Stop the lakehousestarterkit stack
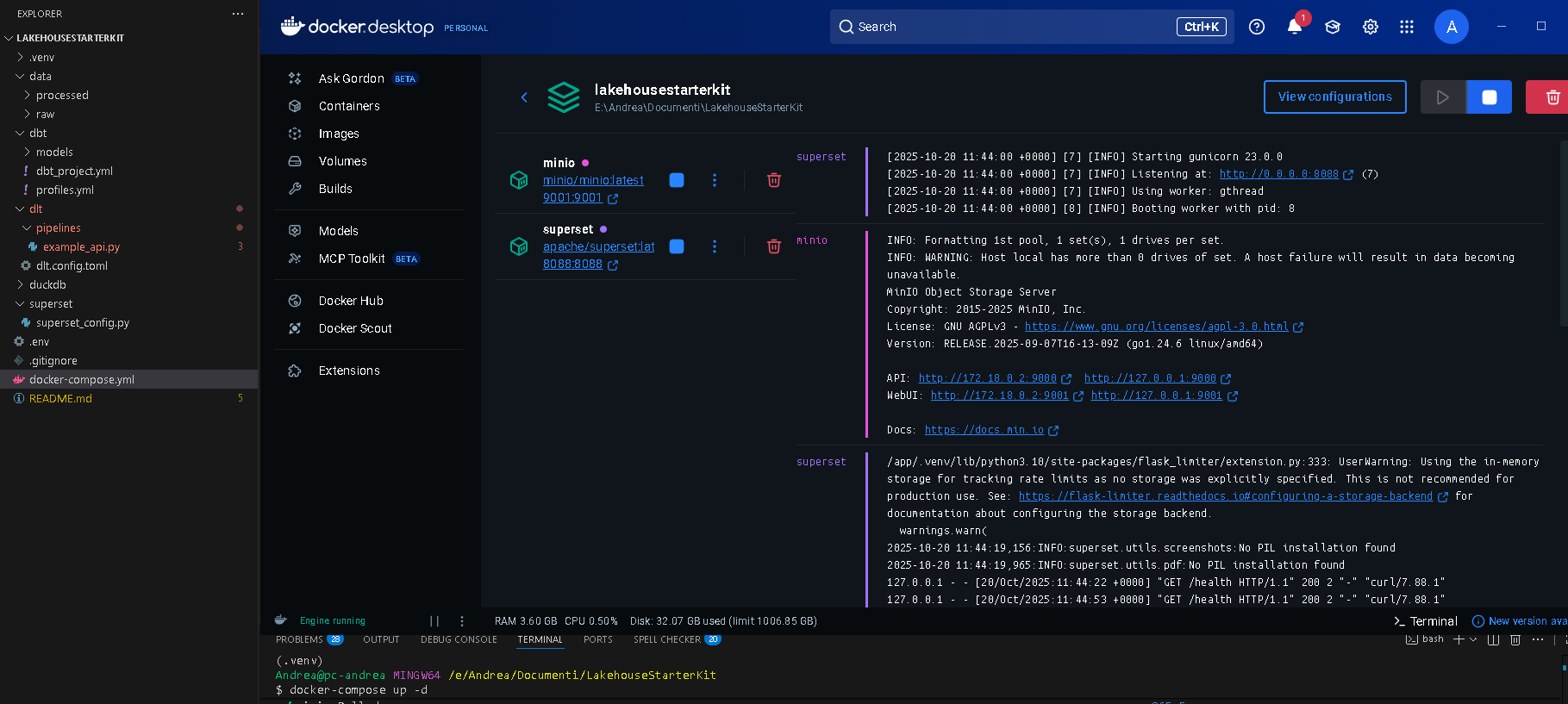Viewport: 1568px width, 704px height. [x=1490, y=97]
